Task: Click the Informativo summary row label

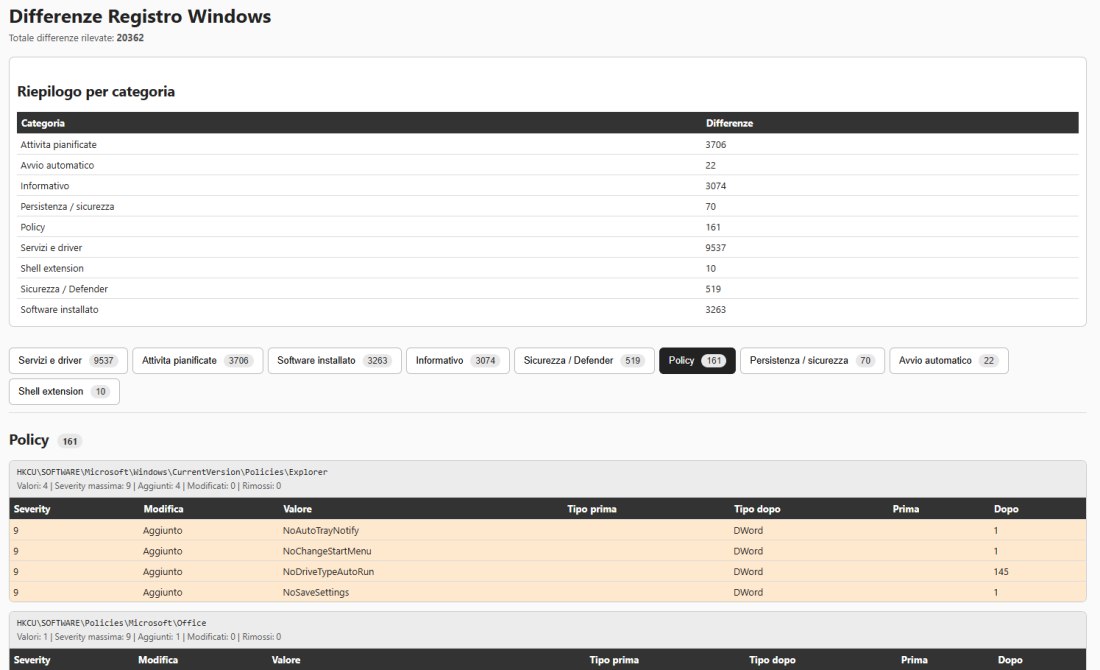Action: (x=45, y=186)
